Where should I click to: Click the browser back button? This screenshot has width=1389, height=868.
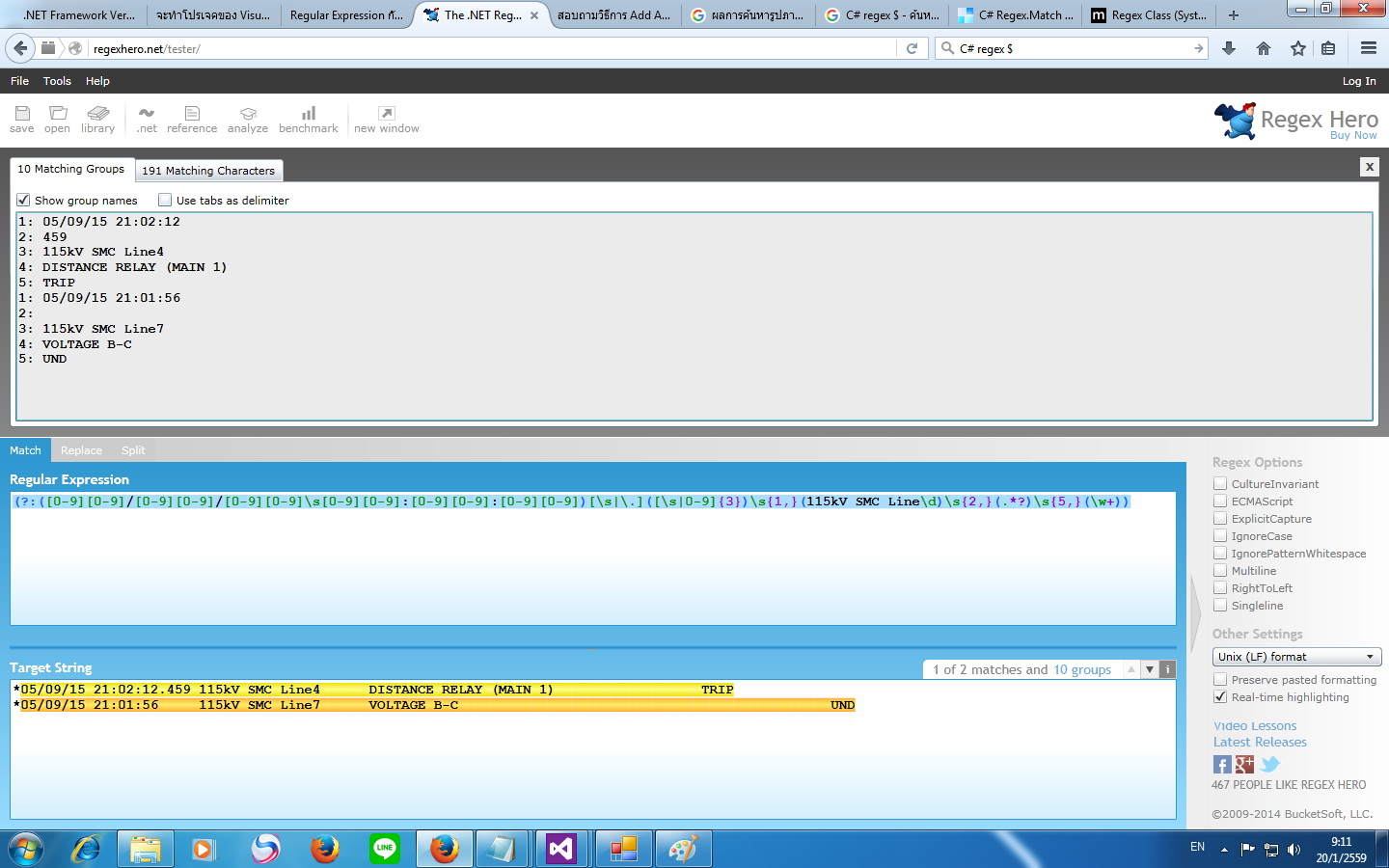coord(20,48)
